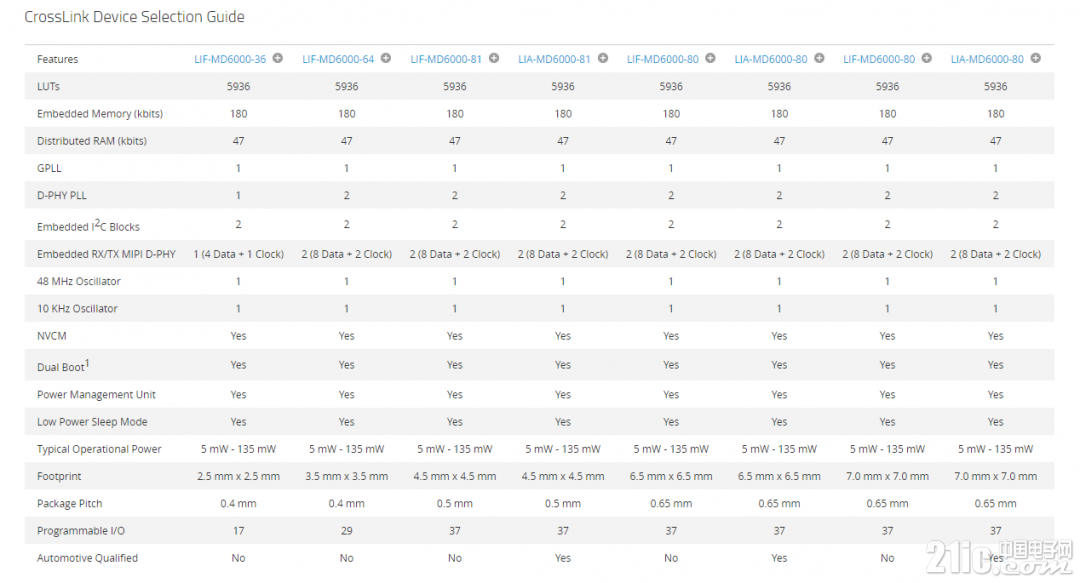Open the LIF-MD6000-36 device link
The image size is (1080, 583).
coord(230,59)
